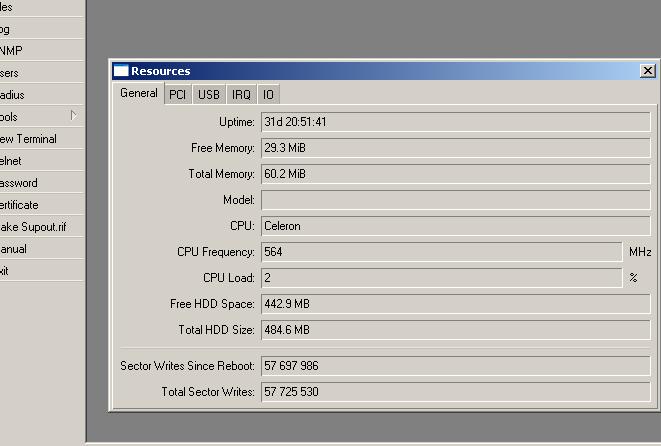Click the CPU Frequency label

point(216,252)
